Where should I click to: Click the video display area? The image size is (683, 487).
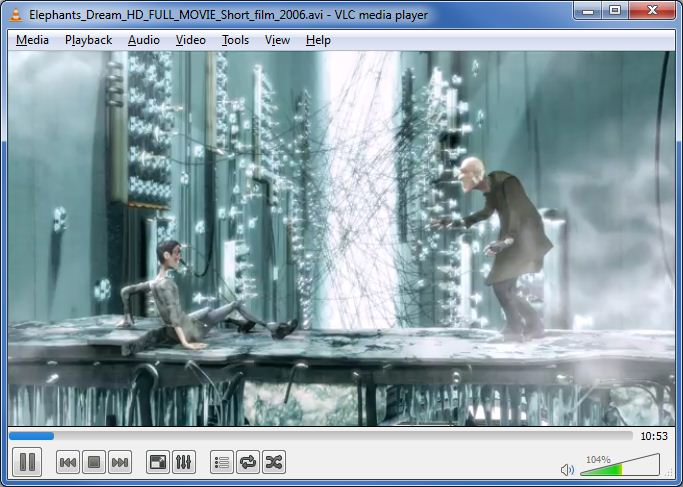(x=342, y=238)
